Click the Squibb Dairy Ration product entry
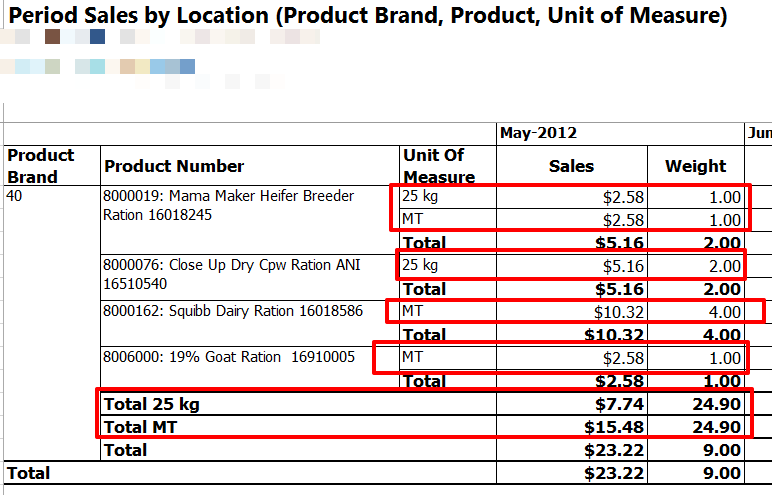The image size is (772, 495). 233,311
